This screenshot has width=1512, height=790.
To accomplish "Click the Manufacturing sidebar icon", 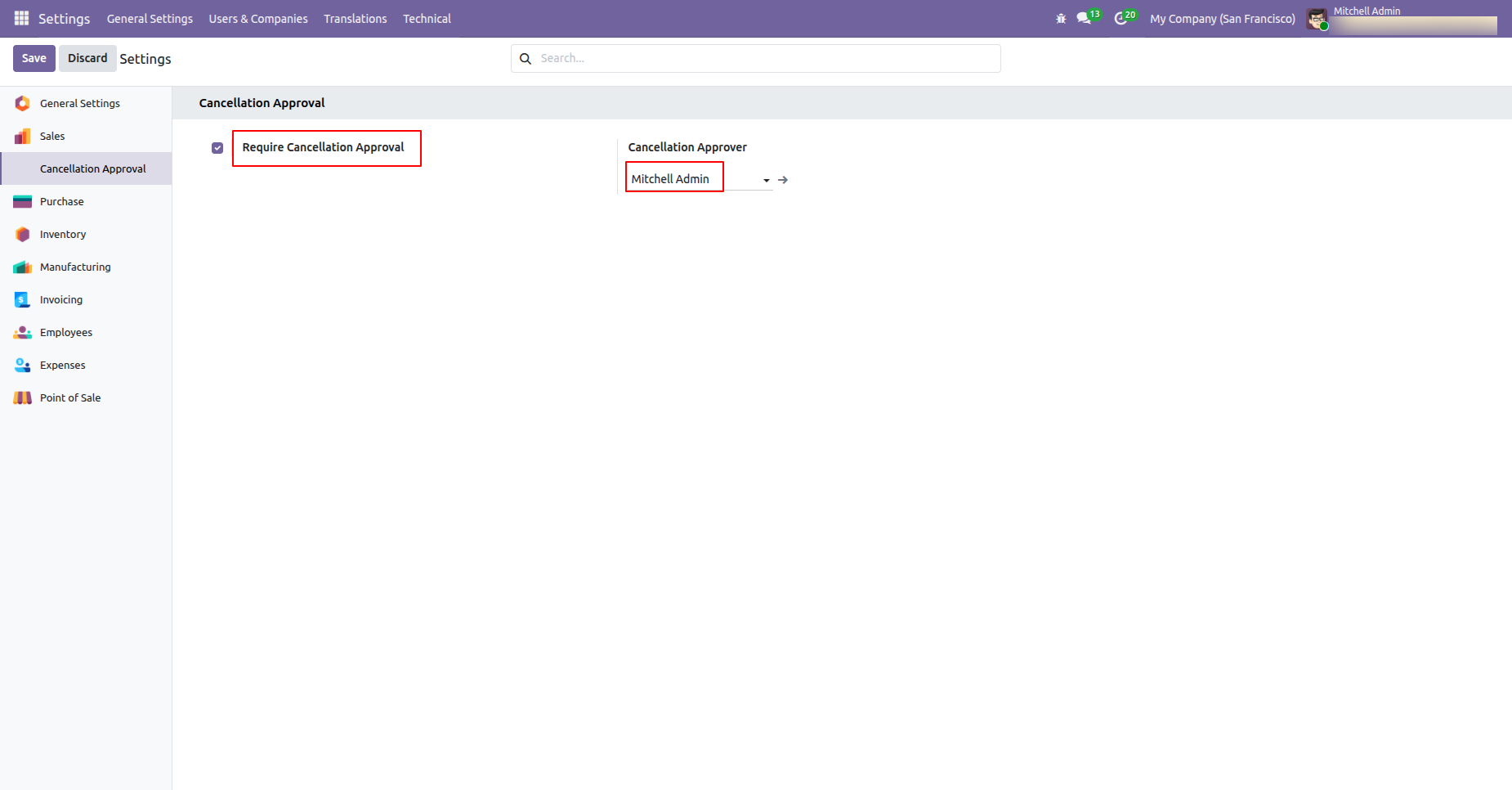I will 22,267.
